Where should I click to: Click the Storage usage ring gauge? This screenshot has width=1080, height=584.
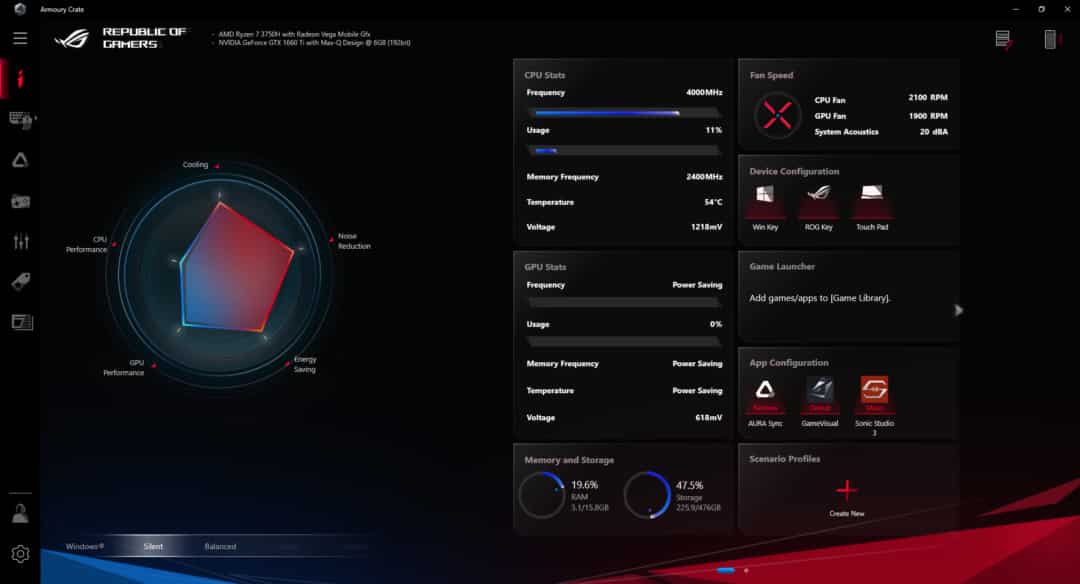click(647, 494)
